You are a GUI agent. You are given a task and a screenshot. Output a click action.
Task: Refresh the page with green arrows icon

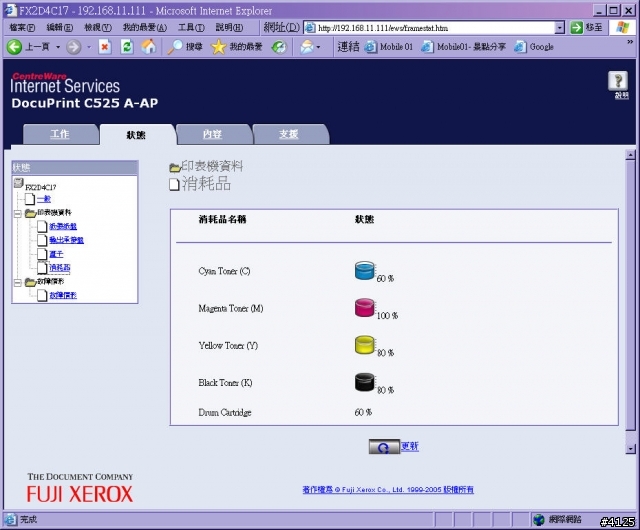tap(127, 47)
